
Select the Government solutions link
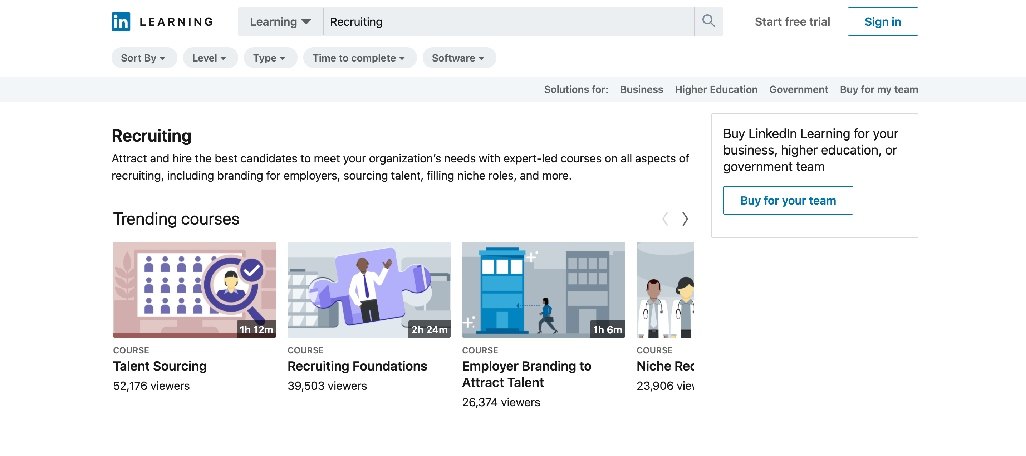tap(798, 89)
